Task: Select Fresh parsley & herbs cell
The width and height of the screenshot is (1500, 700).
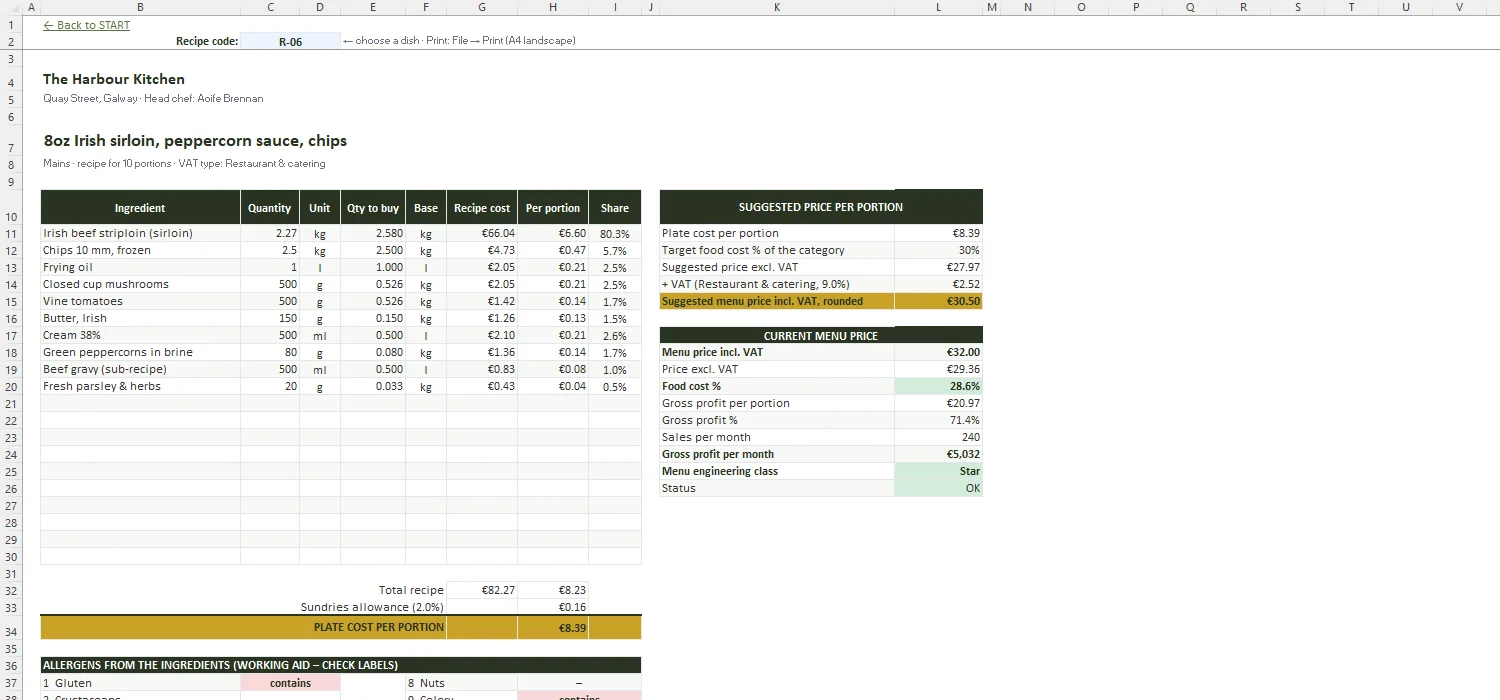Action: [x=140, y=386]
